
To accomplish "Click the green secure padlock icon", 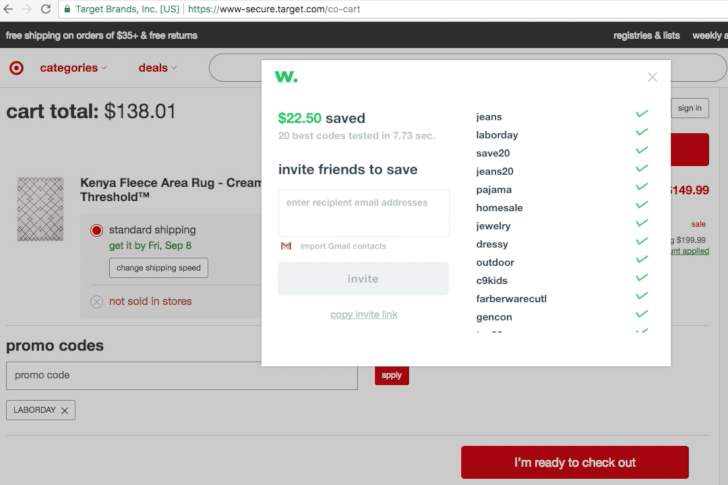I will (67, 9).
